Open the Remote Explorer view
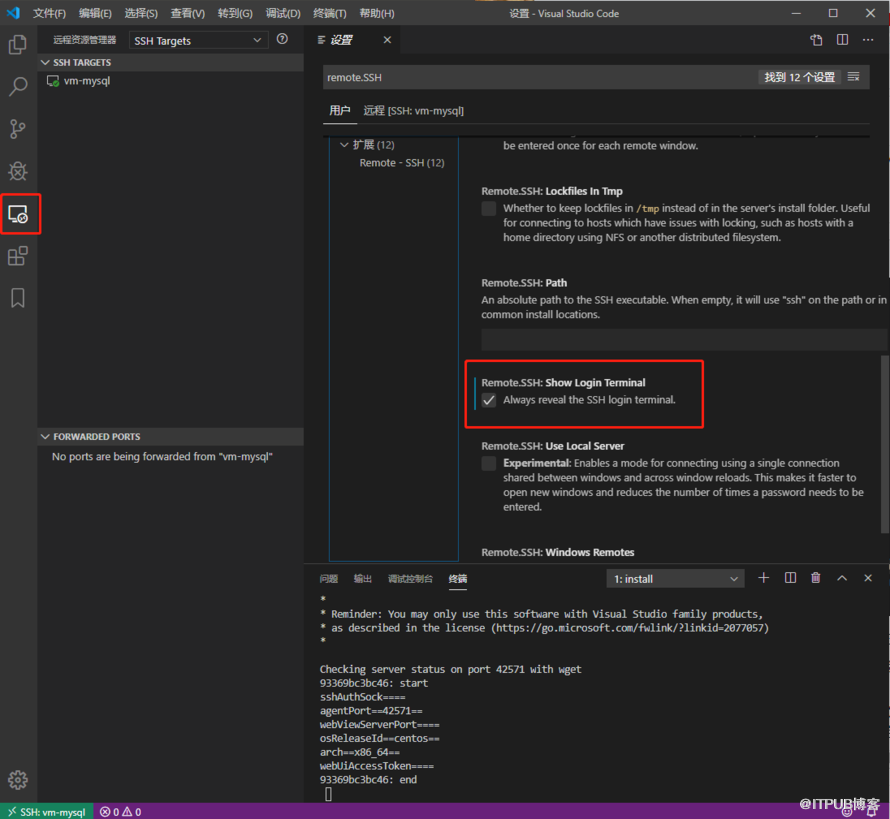This screenshot has width=890, height=819. coord(20,213)
